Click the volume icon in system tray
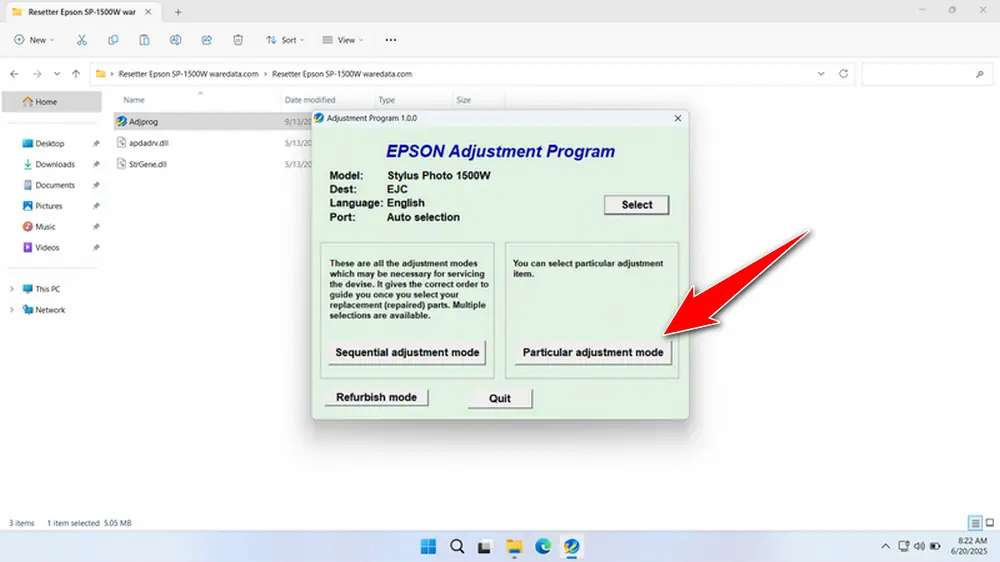 (x=919, y=547)
